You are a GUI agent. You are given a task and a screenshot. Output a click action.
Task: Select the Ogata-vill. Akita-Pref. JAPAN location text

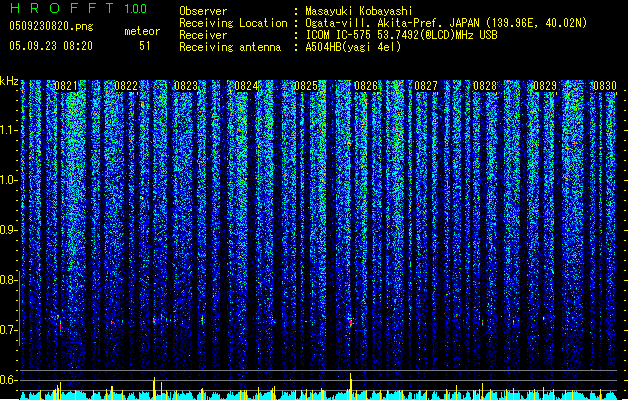tap(446, 23)
